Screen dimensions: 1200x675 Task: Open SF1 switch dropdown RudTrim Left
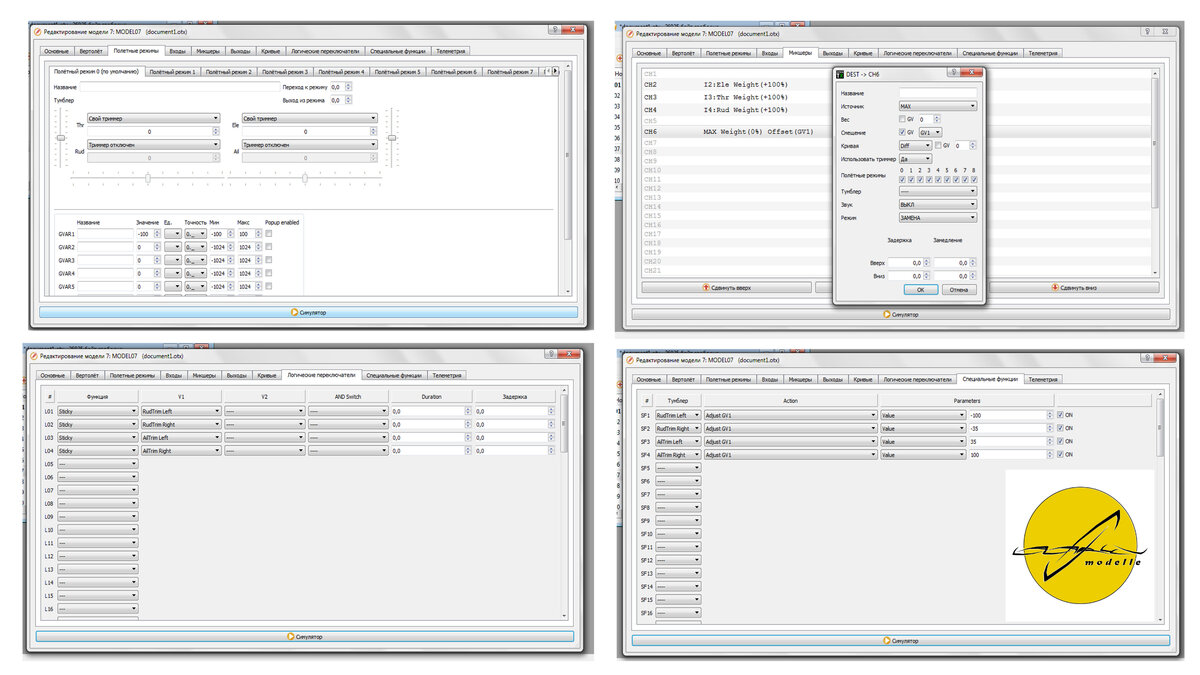(x=678, y=415)
